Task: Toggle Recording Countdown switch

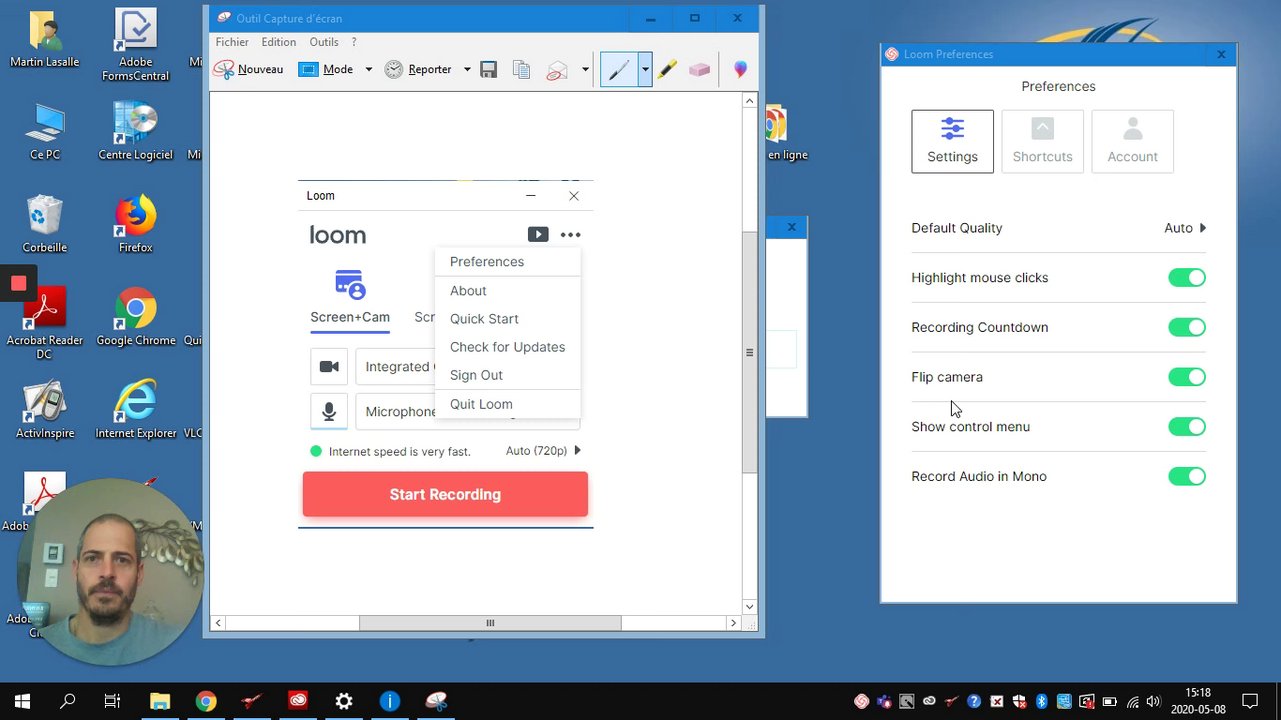Action: click(1187, 327)
